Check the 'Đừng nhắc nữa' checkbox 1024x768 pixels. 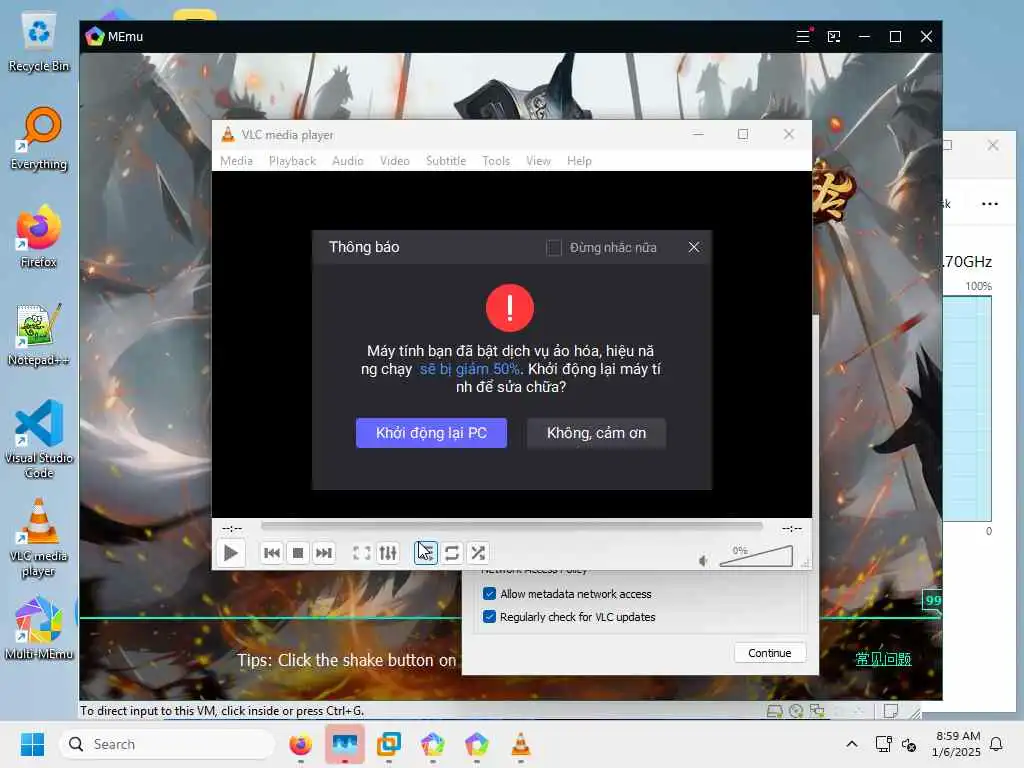[x=554, y=248]
